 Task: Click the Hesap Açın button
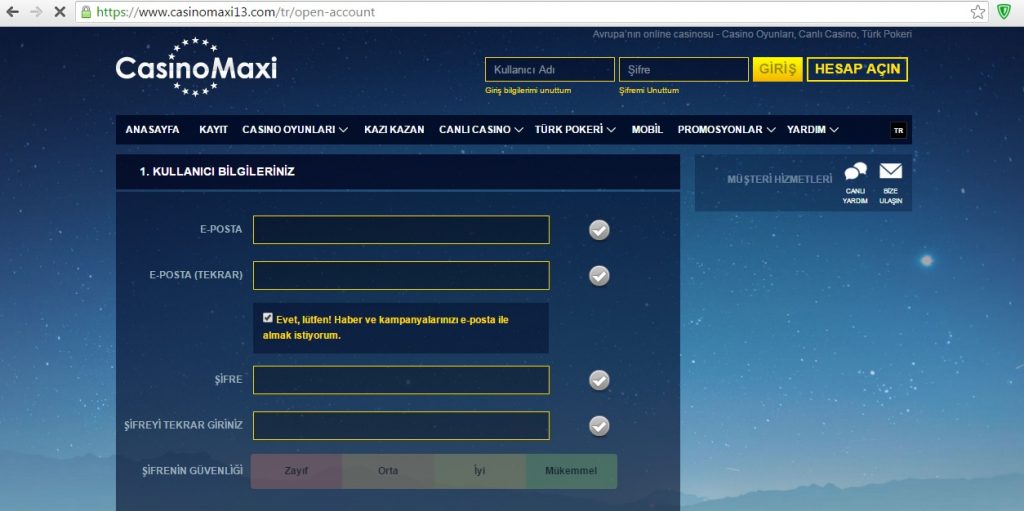click(x=857, y=69)
